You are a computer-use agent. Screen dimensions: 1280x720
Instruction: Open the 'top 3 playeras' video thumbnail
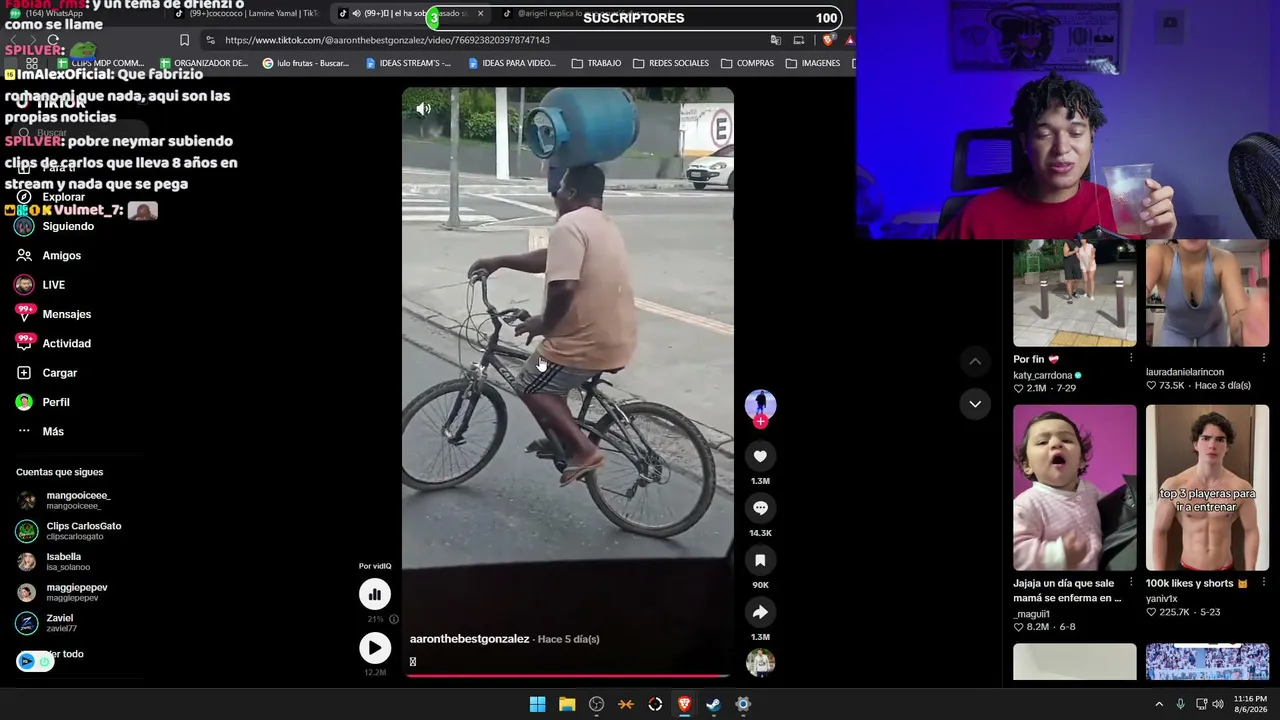1207,487
